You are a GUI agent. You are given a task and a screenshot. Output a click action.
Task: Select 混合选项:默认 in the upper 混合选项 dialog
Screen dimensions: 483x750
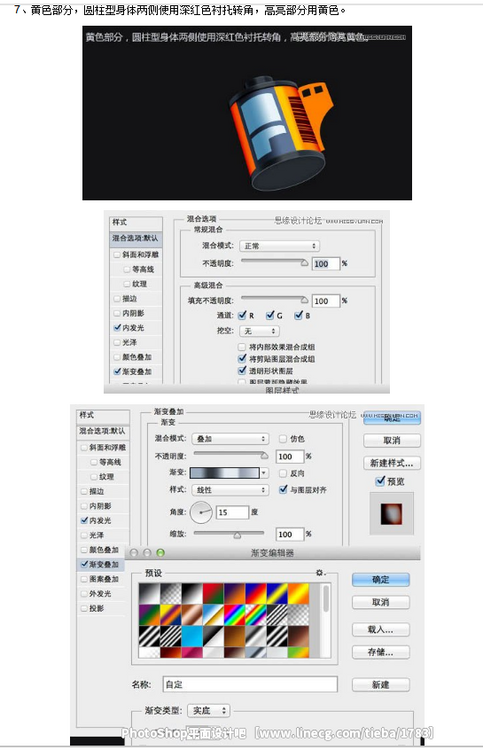[135, 238]
